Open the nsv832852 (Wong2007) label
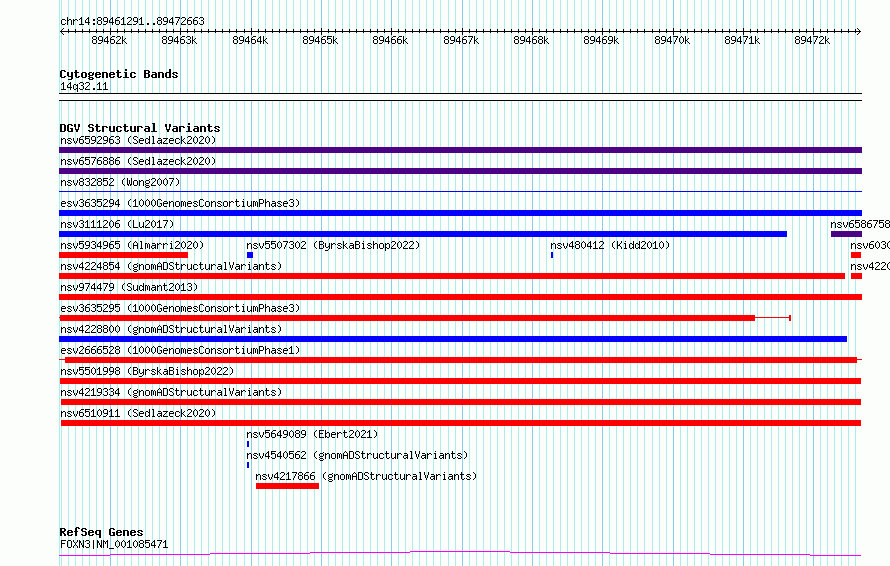890x566 pixels. (x=120, y=182)
